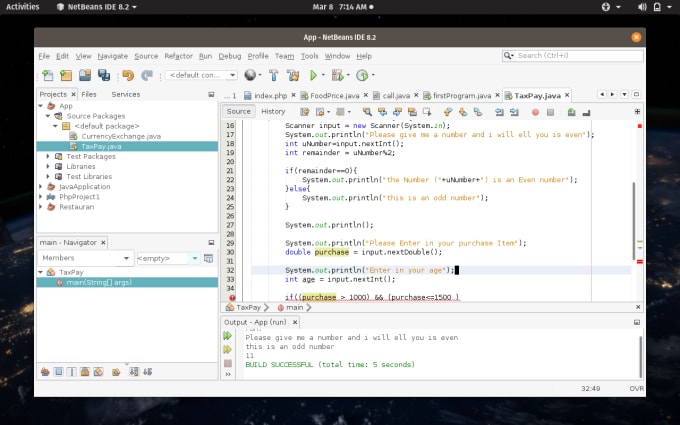Click the editor Find Selection magnifier icon

(367, 112)
